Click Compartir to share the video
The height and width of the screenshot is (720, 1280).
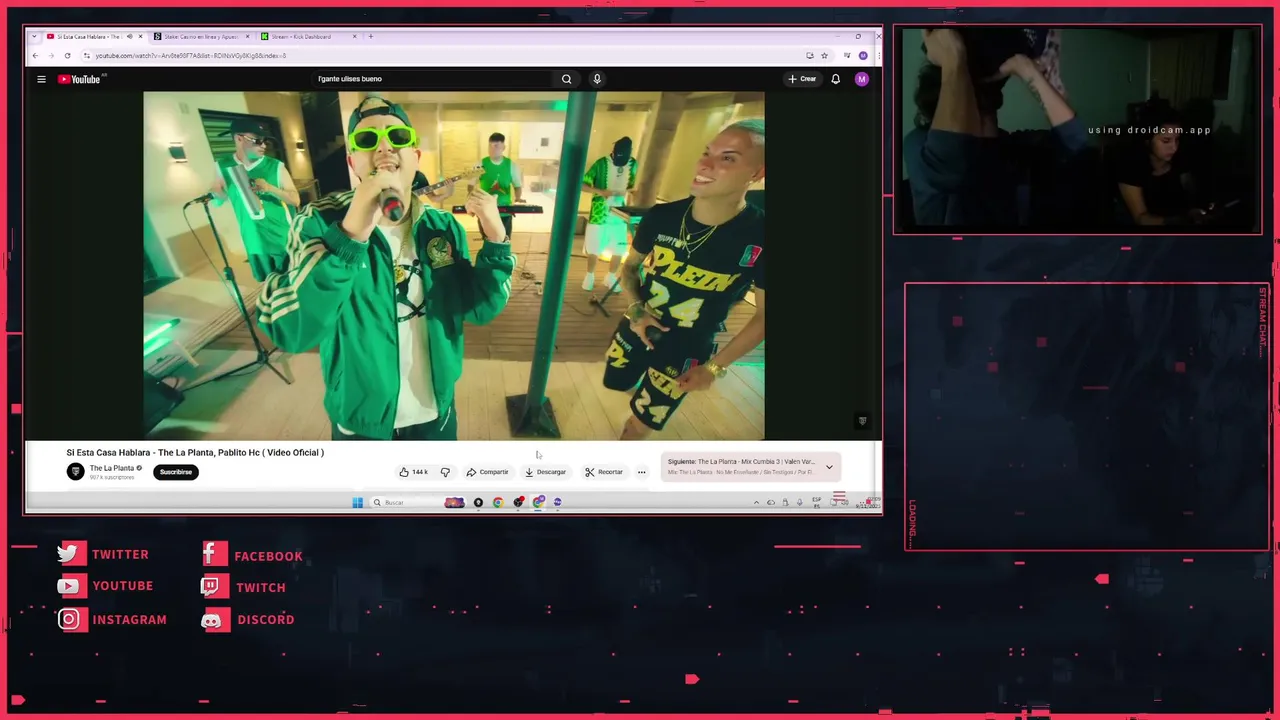point(488,472)
